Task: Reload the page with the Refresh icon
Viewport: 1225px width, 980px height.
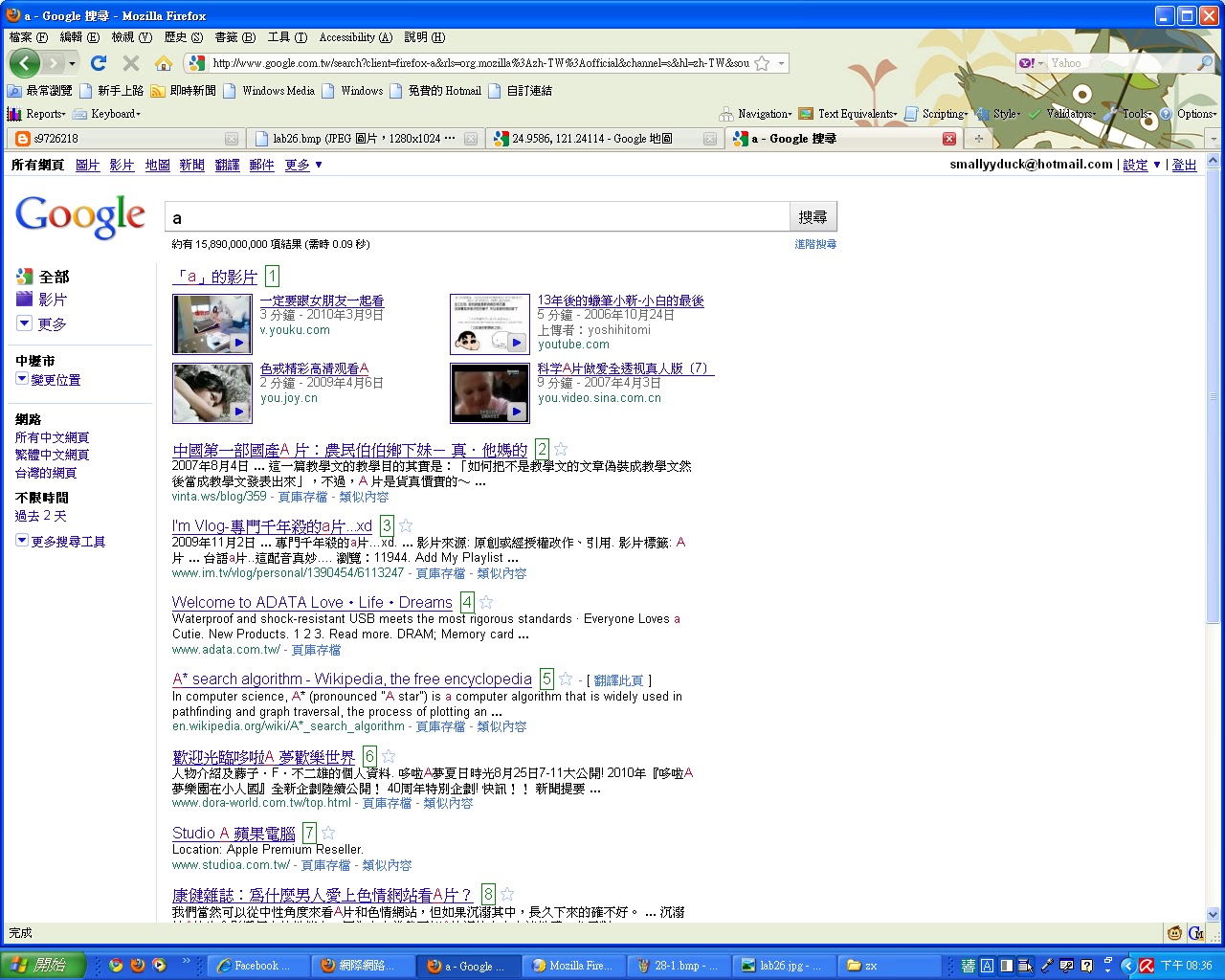Action: [x=98, y=63]
